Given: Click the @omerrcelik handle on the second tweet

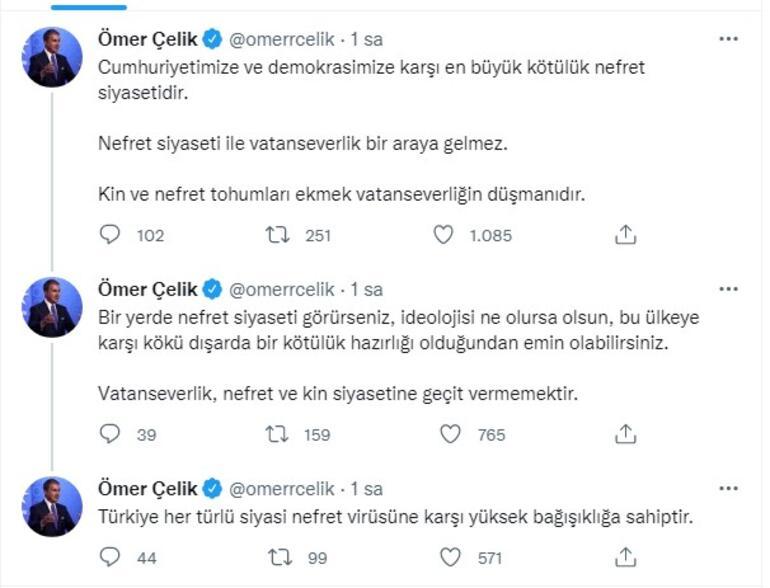Looking at the screenshot, I should pyautogui.click(x=284, y=290).
